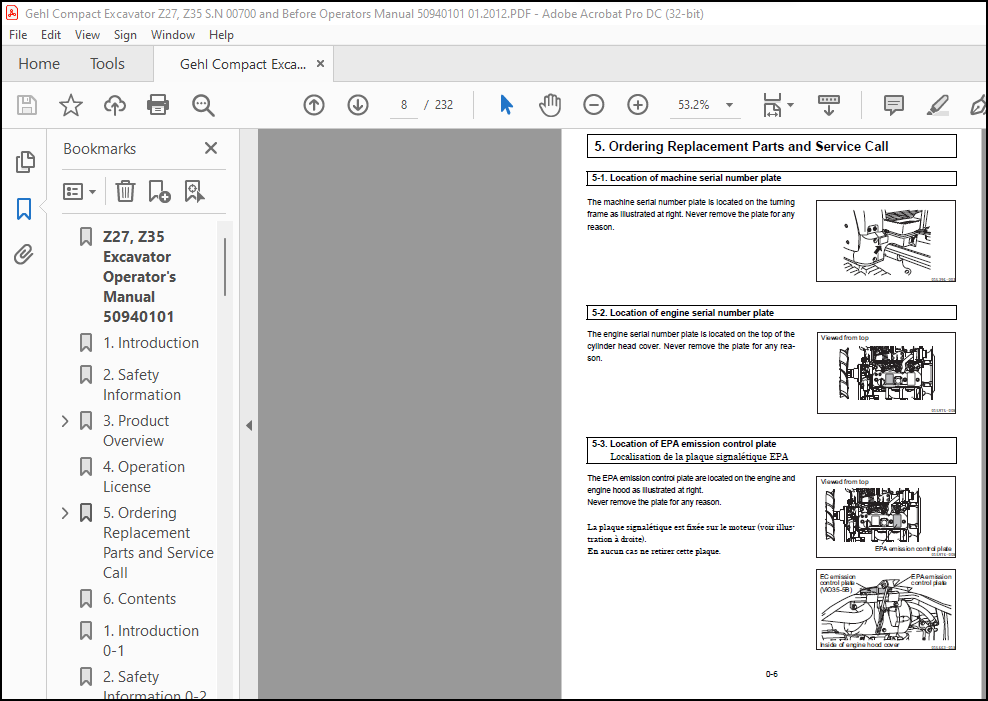Click heading 5-3. Location of EPA emission control plate
The height and width of the screenshot is (701, 988).
pos(684,444)
